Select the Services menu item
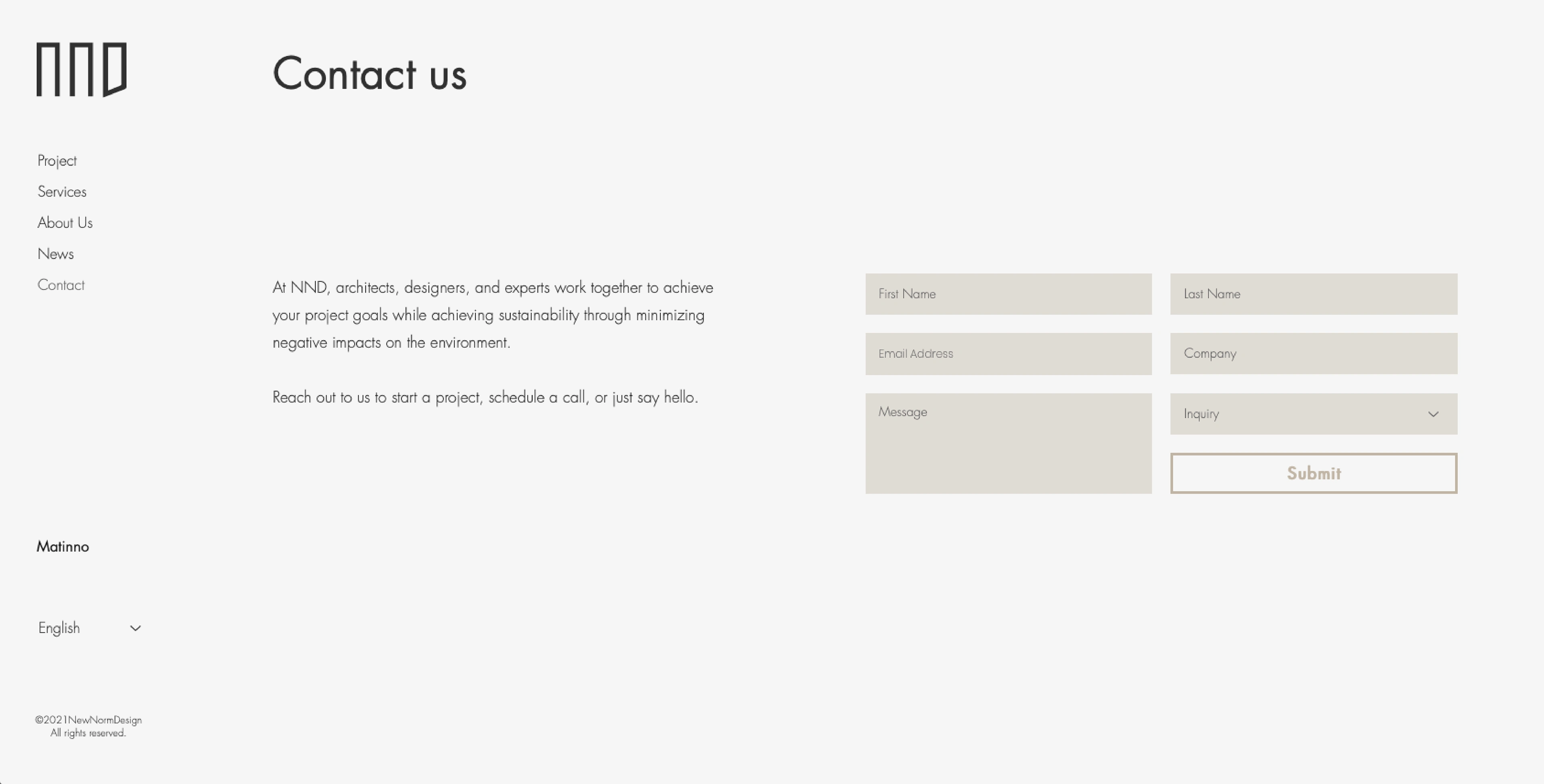Image resolution: width=1544 pixels, height=784 pixels. (x=61, y=191)
